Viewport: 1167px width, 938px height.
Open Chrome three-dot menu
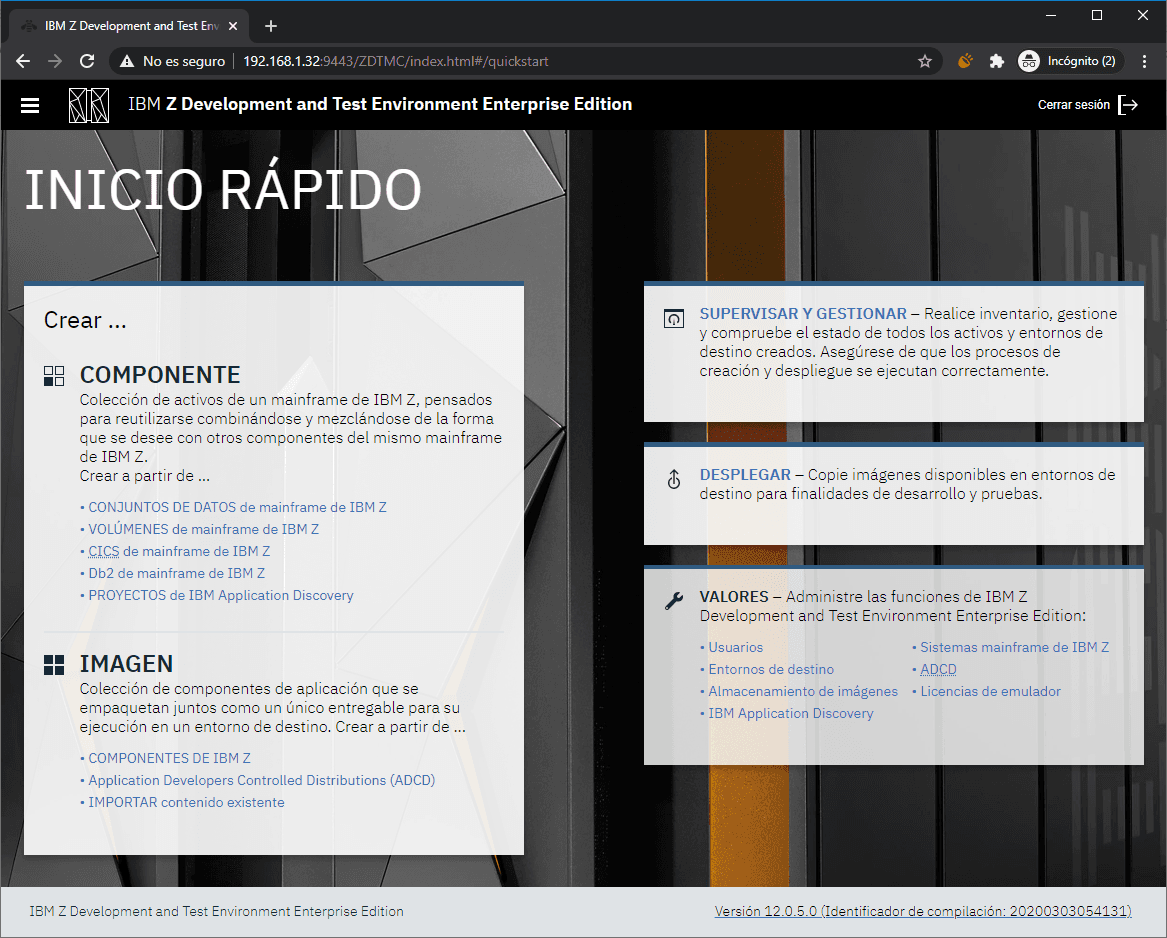coord(1144,61)
